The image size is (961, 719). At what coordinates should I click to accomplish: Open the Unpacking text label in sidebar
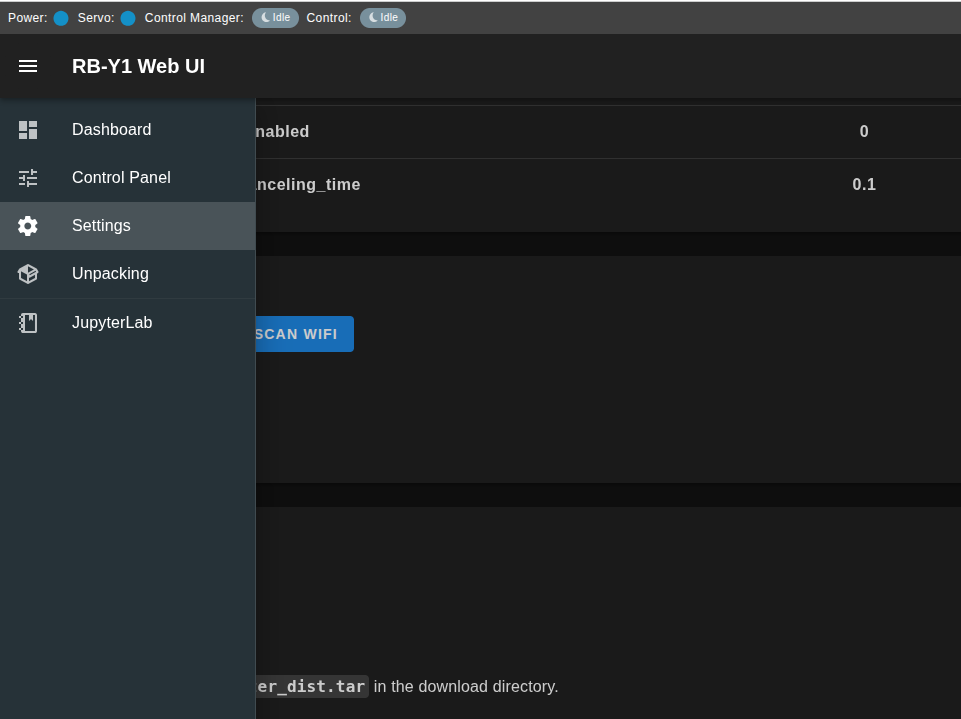pos(110,274)
